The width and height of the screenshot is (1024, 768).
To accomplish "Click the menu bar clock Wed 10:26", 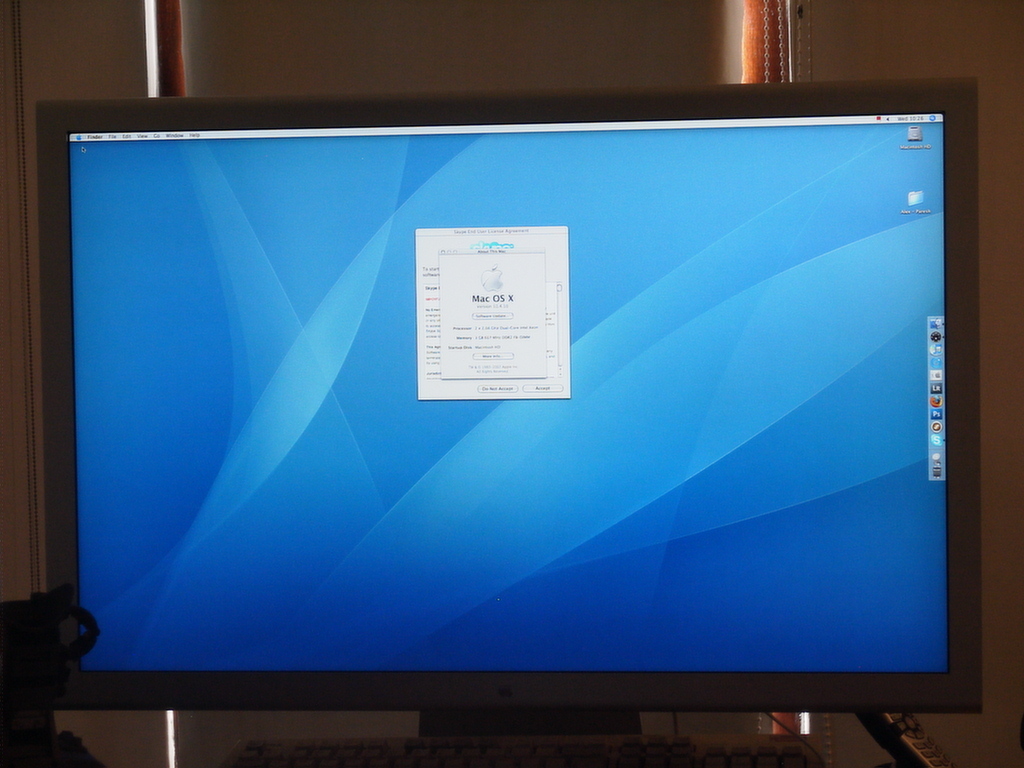I will 910,119.
